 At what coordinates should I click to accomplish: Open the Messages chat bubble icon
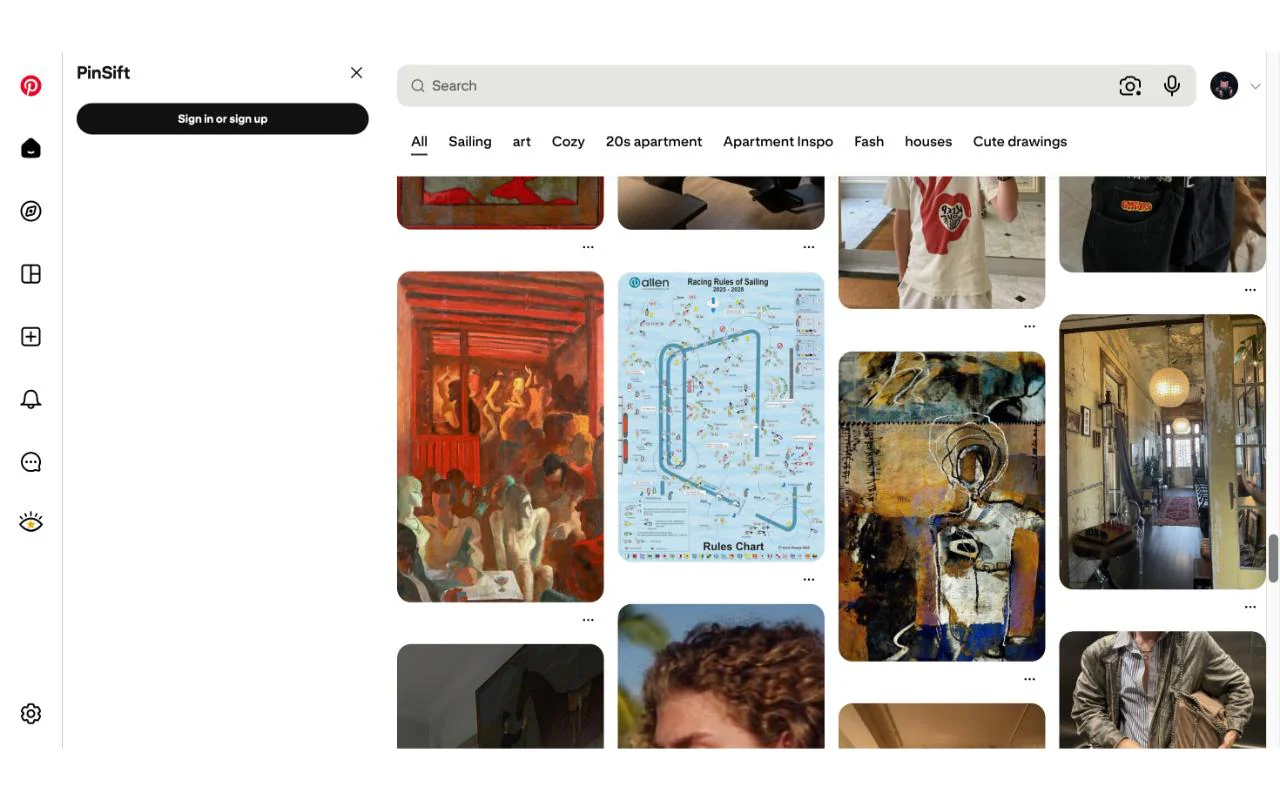31,462
